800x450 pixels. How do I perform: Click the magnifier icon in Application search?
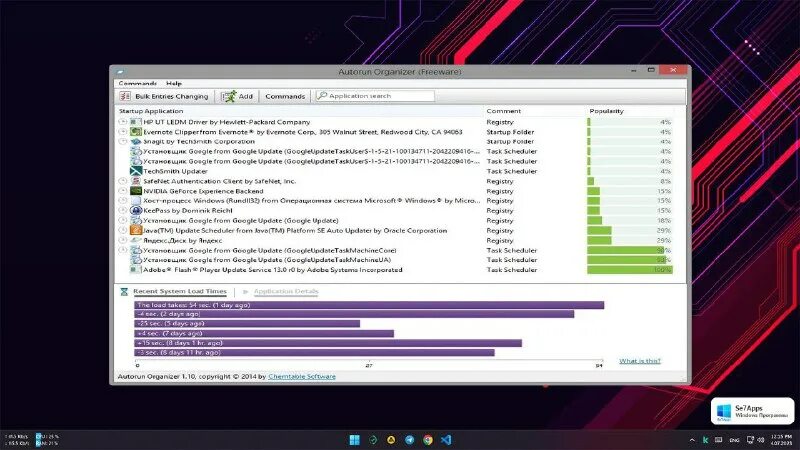tap(322, 95)
